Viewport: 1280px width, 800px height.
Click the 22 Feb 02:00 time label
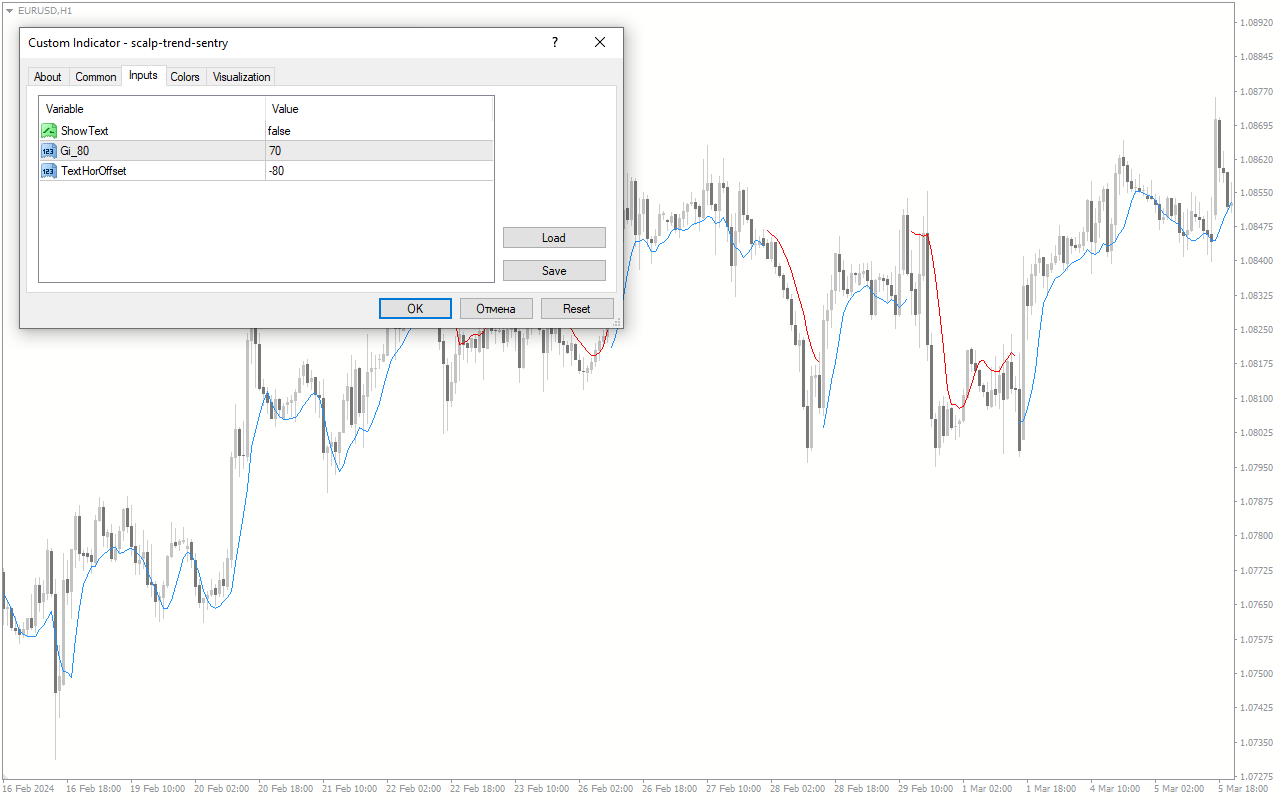tap(414, 789)
